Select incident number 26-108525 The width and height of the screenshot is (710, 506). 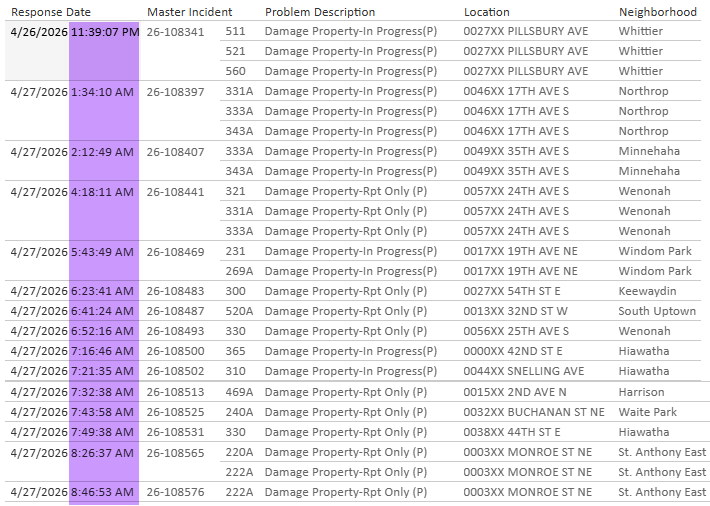point(175,412)
